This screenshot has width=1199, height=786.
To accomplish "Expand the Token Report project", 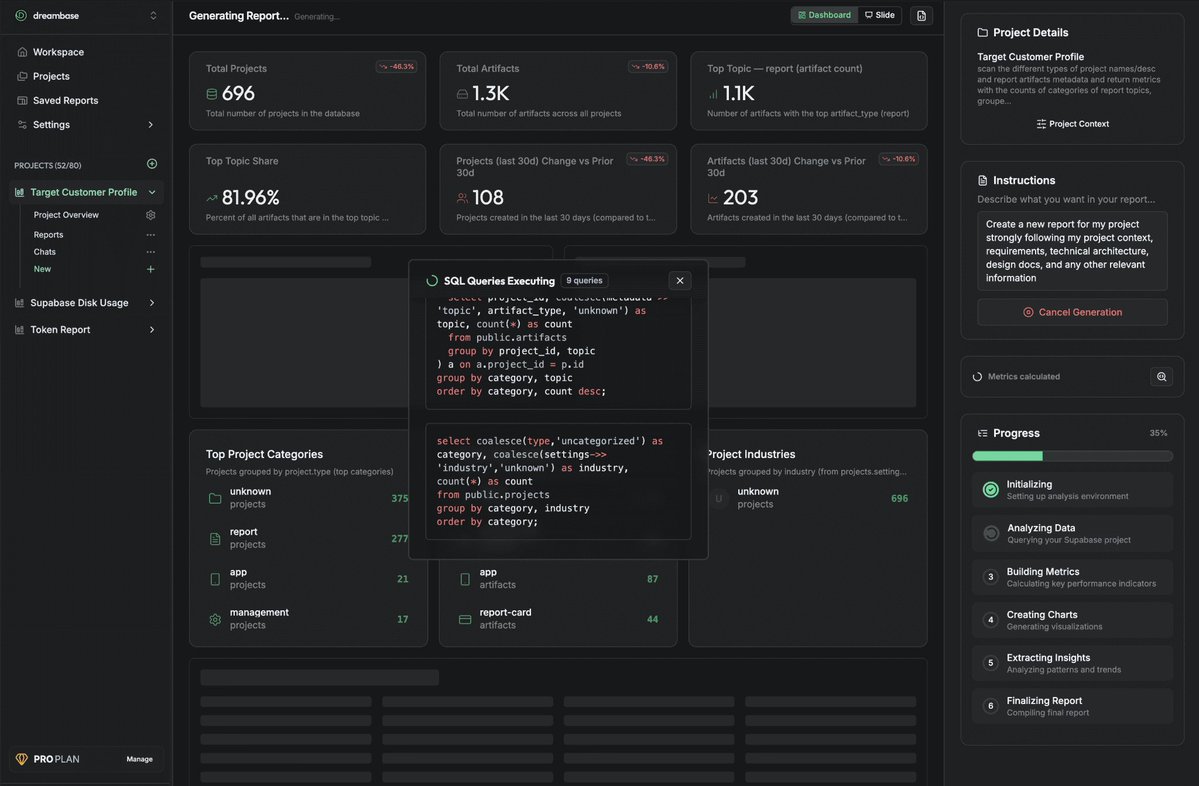I will tap(151, 330).
